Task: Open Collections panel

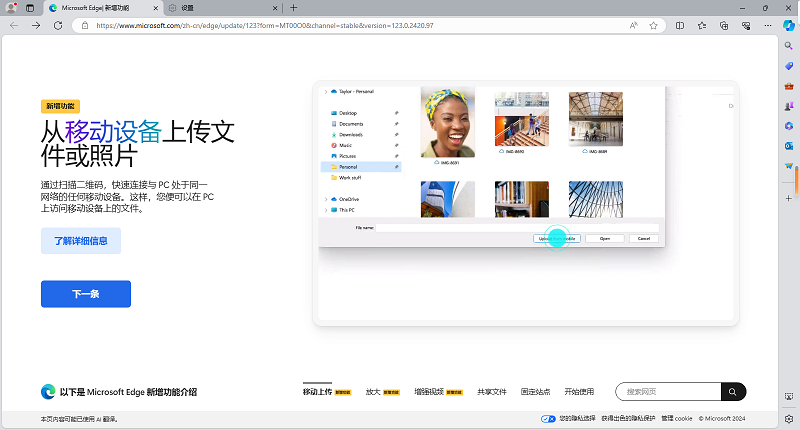Action: (x=724, y=26)
